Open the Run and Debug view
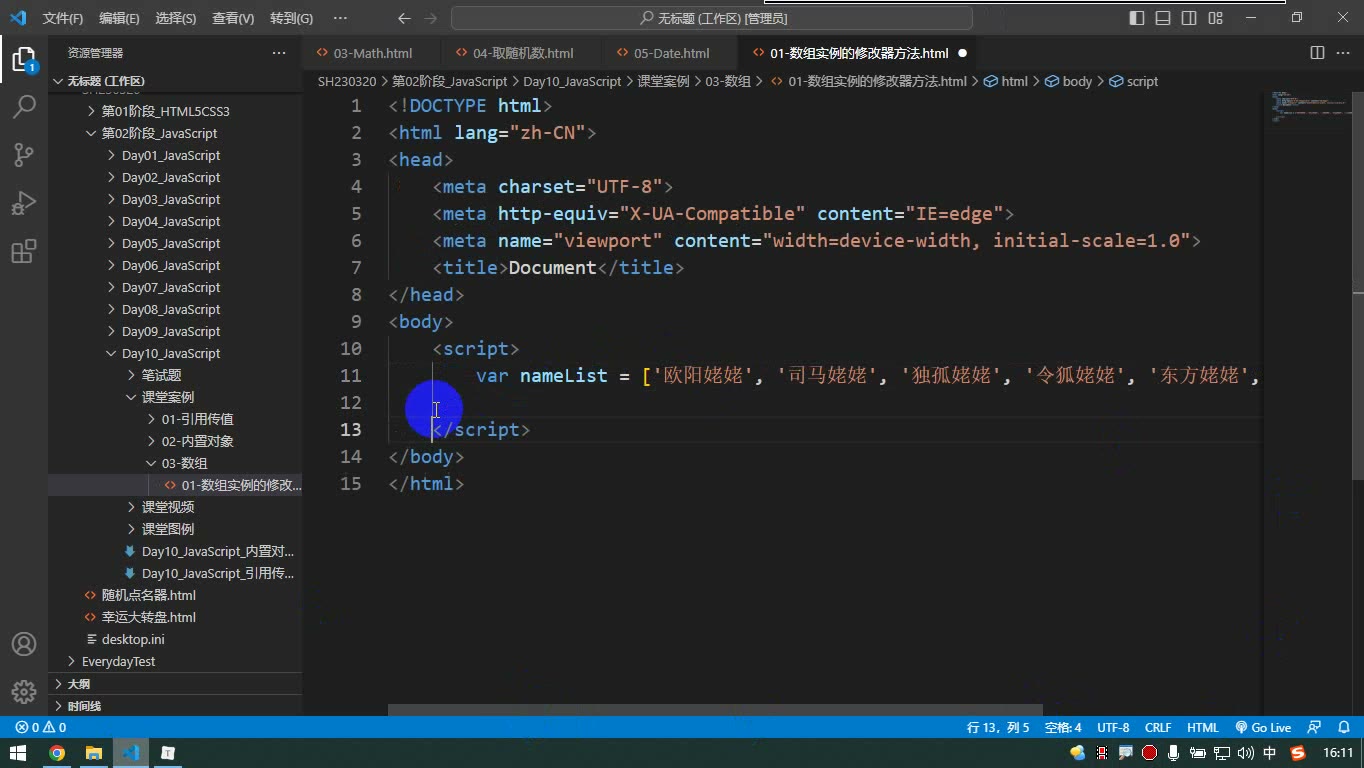The width and height of the screenshot is (1364, 768). pos(23,203)
